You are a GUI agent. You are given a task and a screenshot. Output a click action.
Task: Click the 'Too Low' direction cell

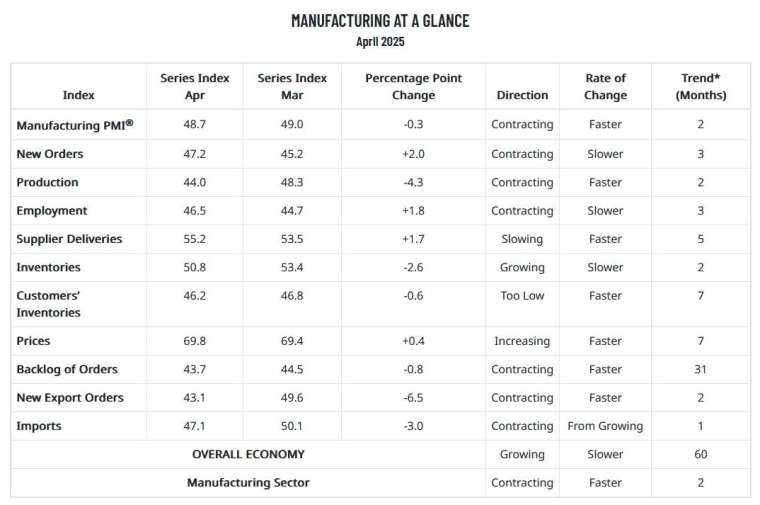tap(522, 296)
